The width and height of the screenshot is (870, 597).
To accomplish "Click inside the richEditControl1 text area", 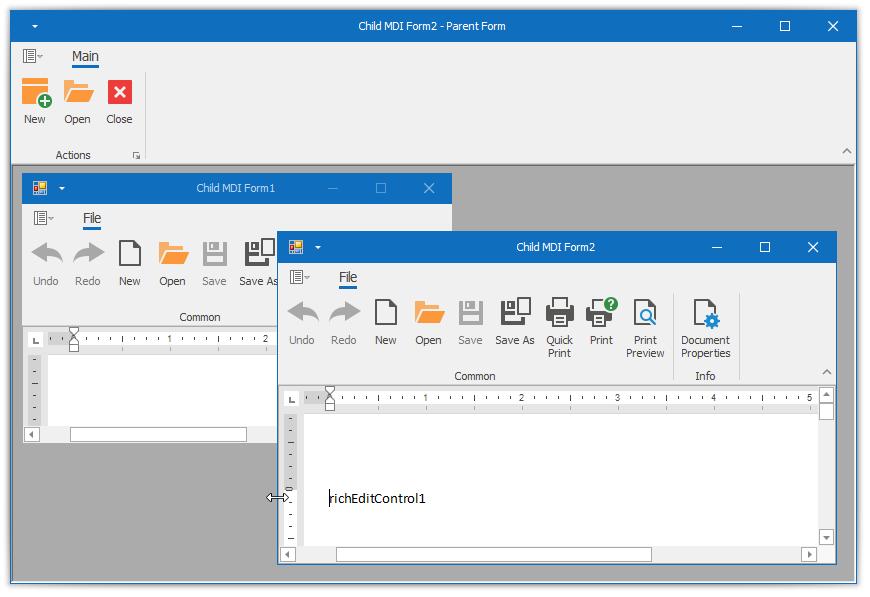I will point(560,470).
